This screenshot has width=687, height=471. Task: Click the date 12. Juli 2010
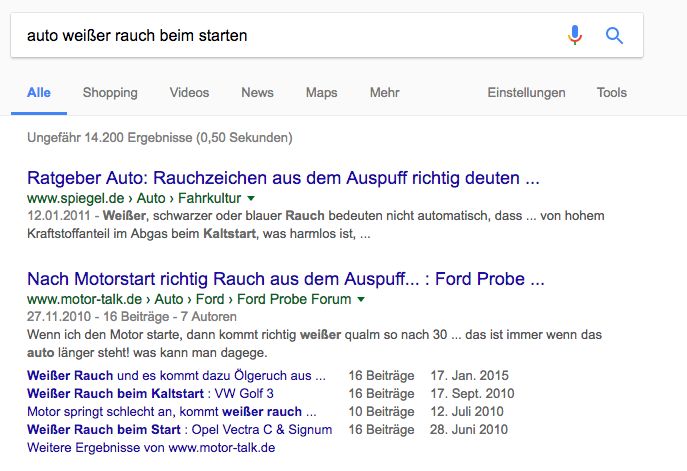(467, 411)
